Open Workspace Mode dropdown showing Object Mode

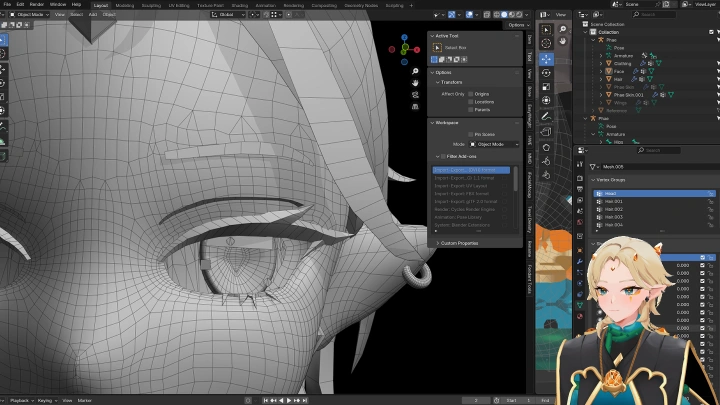(494, 144)
